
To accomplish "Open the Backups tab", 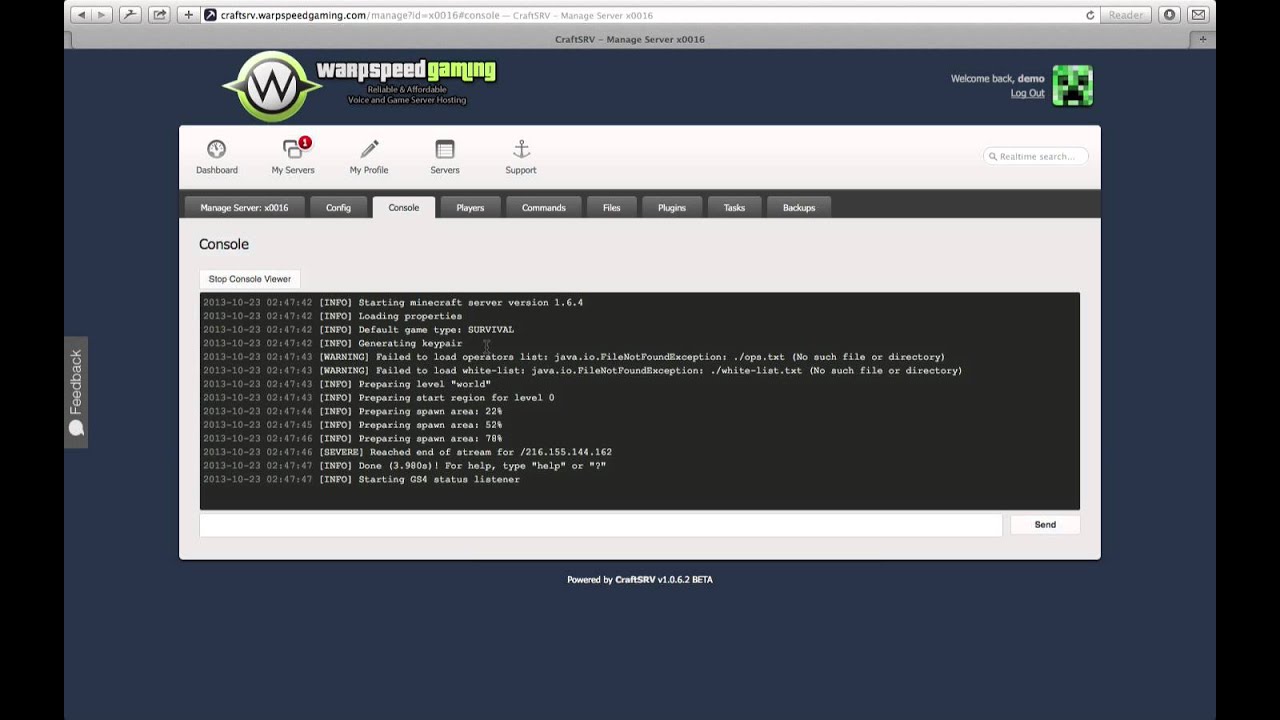I will pos(799,208).
